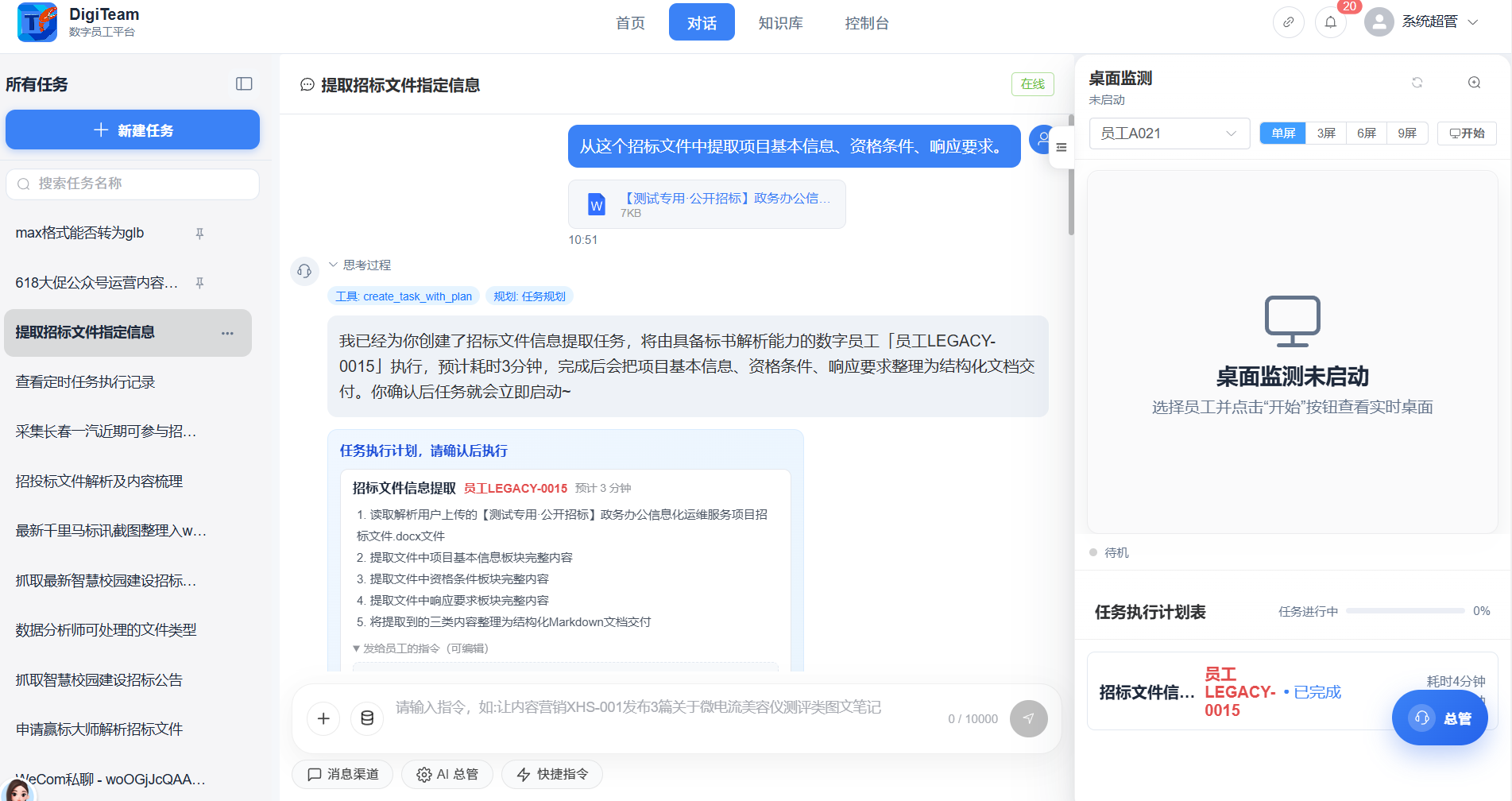Open the 总管 floating assistant button
This screenshot has height=801, width=1512.
point(1440,718)
